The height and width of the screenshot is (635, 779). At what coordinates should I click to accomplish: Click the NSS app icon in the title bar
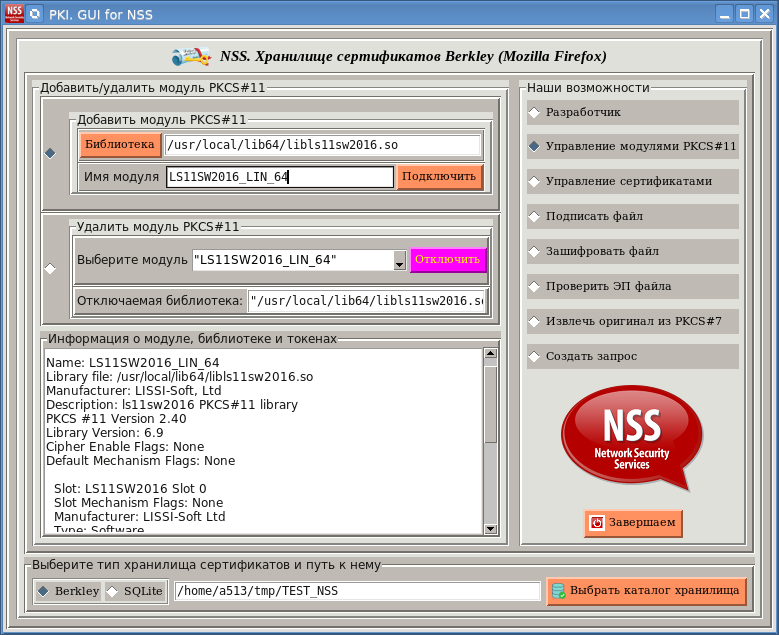(x=13, y=13)
